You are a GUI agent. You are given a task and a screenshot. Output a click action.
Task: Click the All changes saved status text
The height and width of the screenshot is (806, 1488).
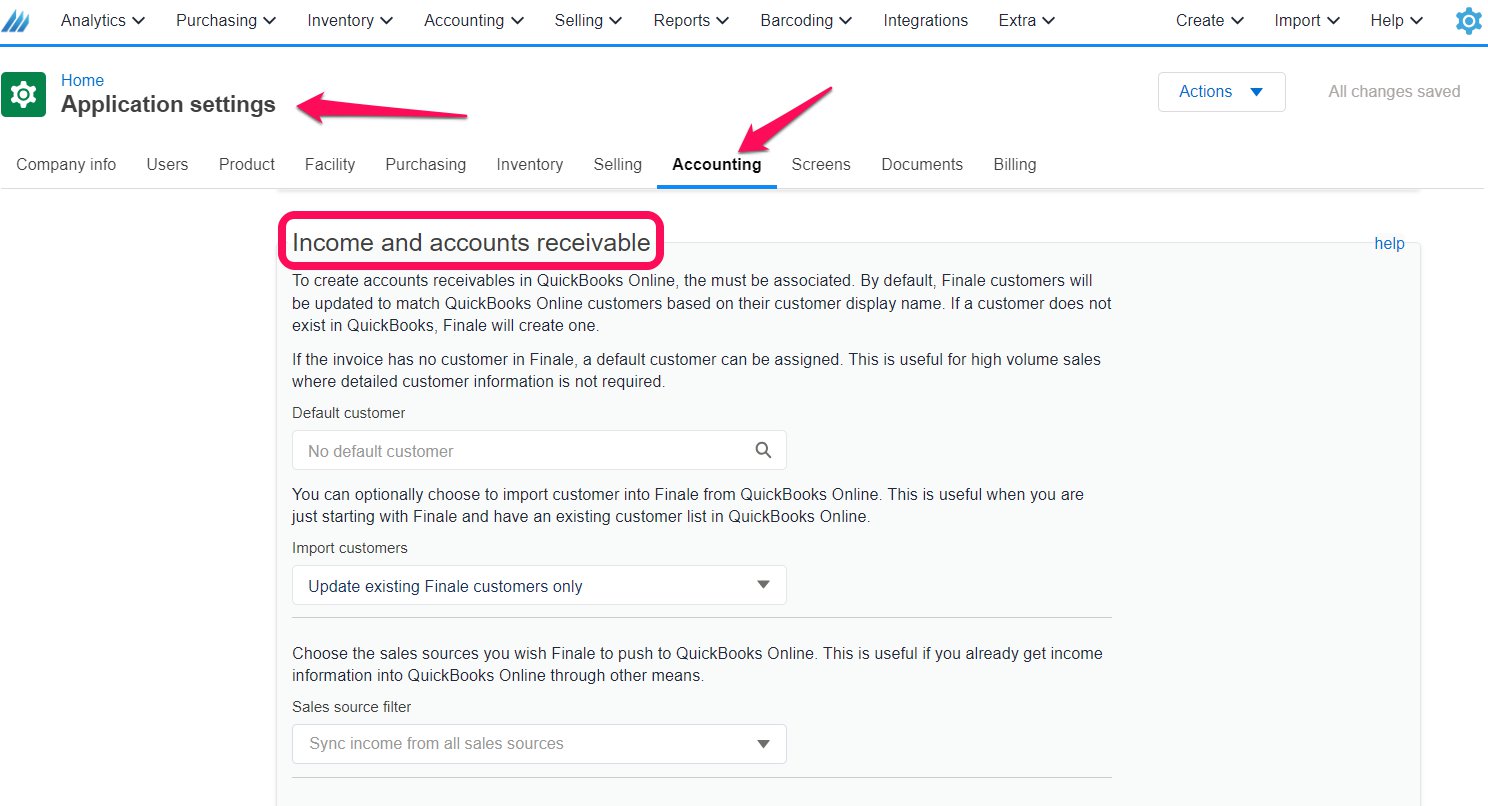[x=1394, y=91]
